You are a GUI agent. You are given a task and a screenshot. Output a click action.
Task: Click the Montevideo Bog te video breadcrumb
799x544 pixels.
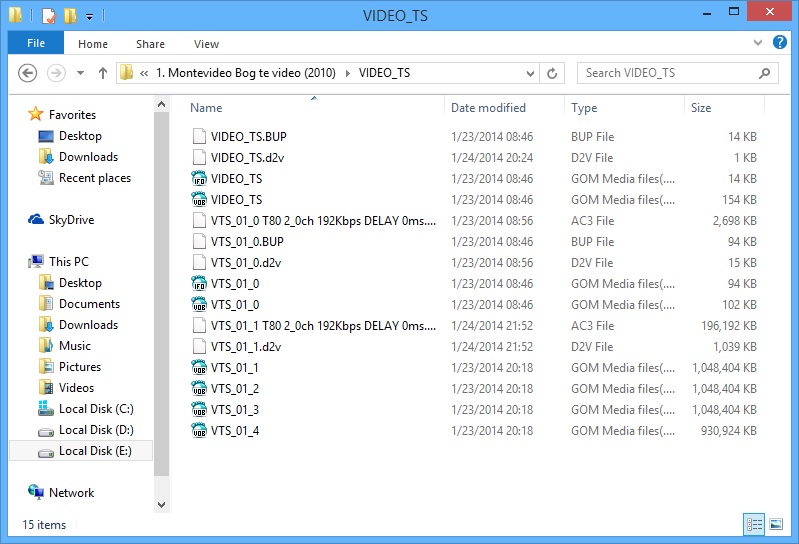(x=246, y=73)
